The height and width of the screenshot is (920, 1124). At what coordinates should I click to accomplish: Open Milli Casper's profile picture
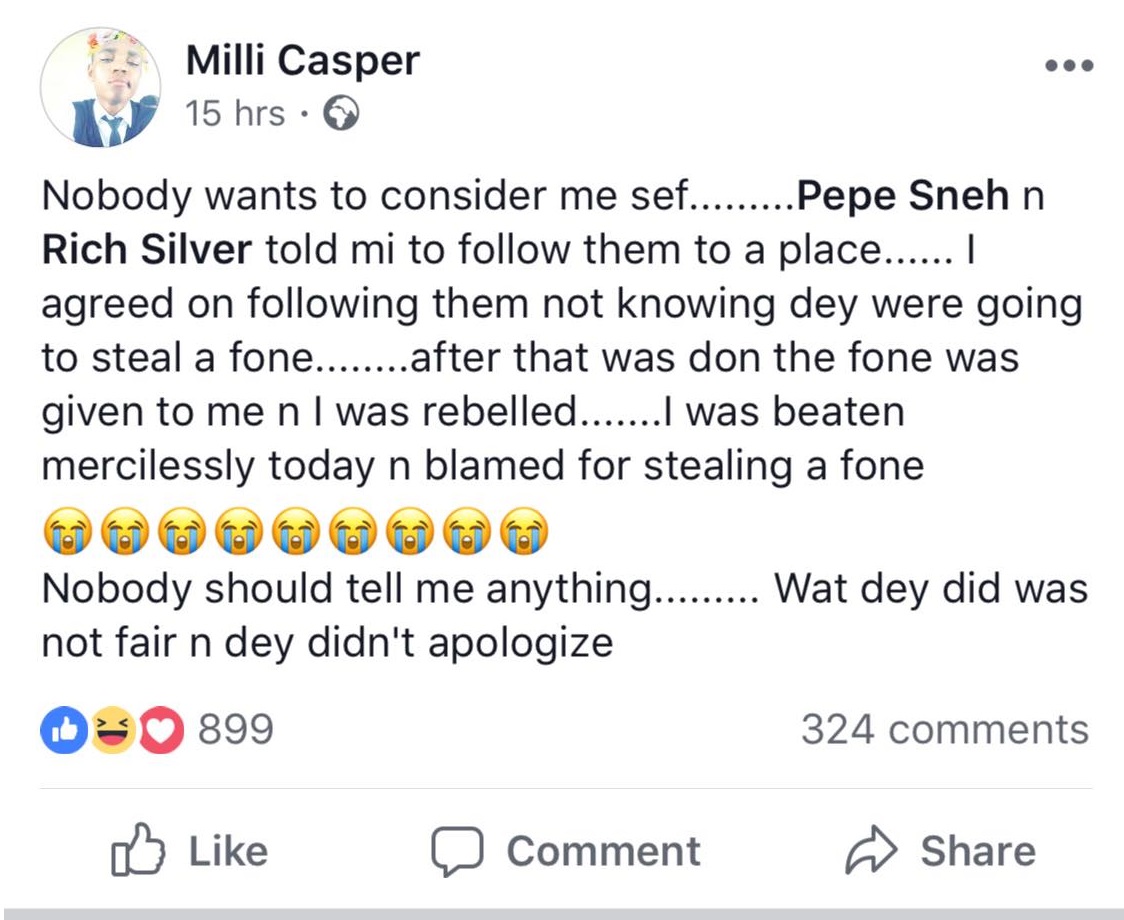[x=101, y=88]
